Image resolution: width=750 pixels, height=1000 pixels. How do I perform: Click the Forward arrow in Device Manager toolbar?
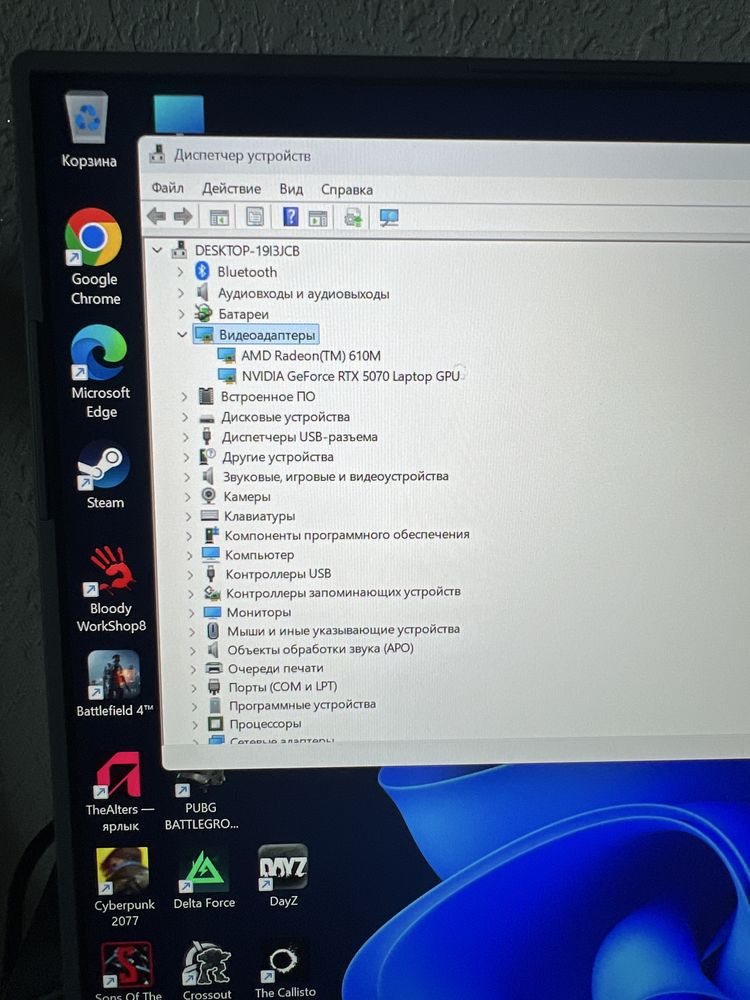point(183,217)
